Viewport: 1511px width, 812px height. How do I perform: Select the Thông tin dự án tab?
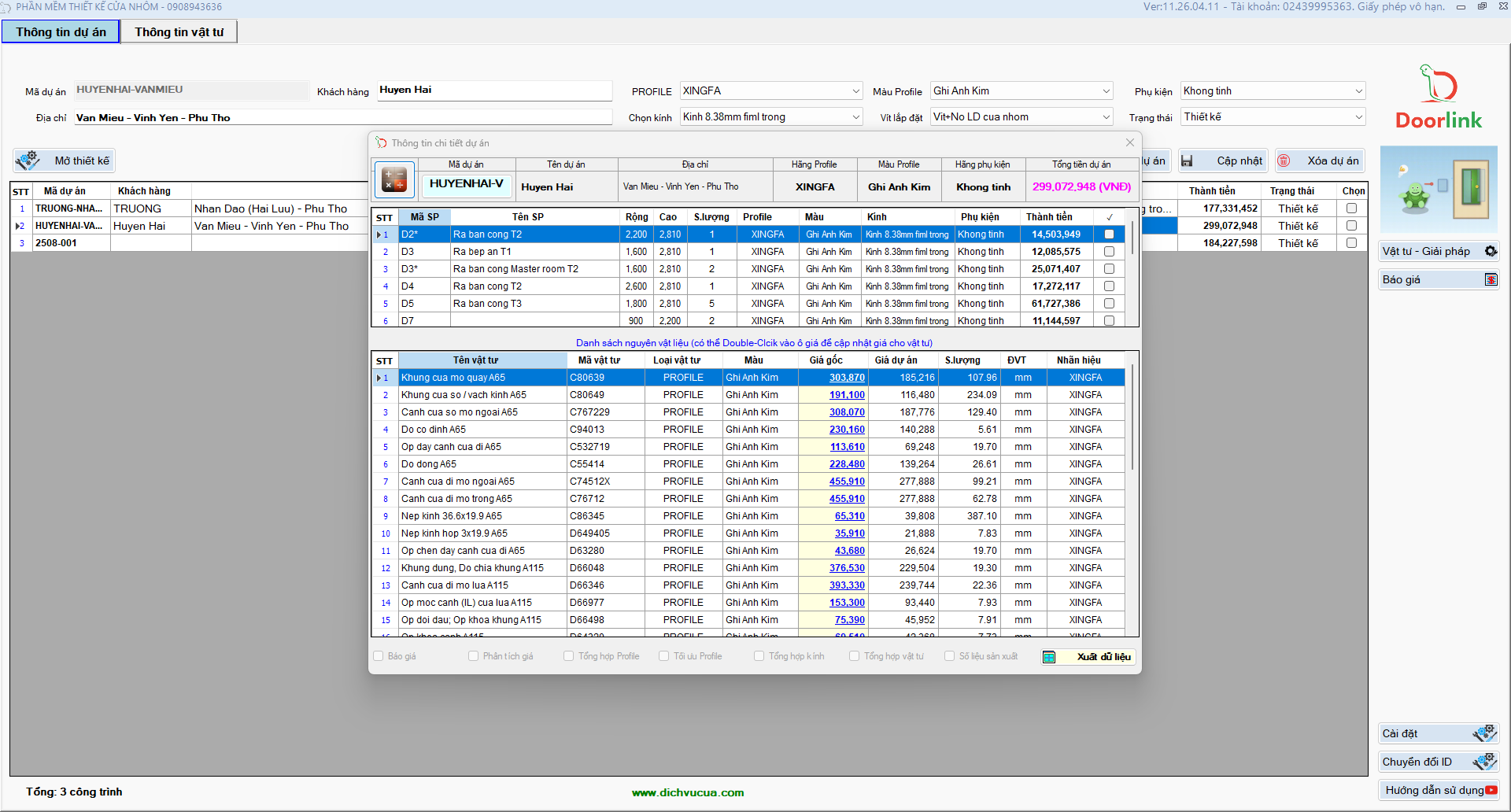(x=61, y=32)
